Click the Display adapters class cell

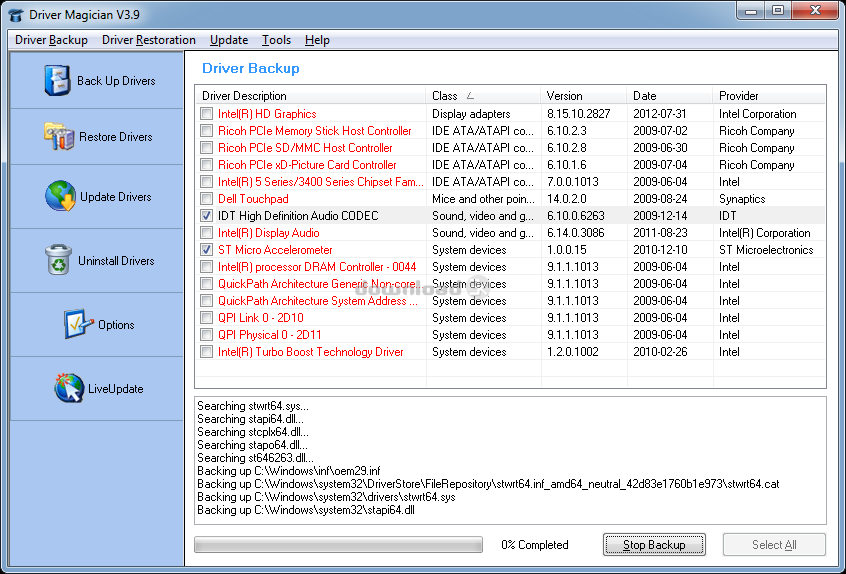coord(471,114)
